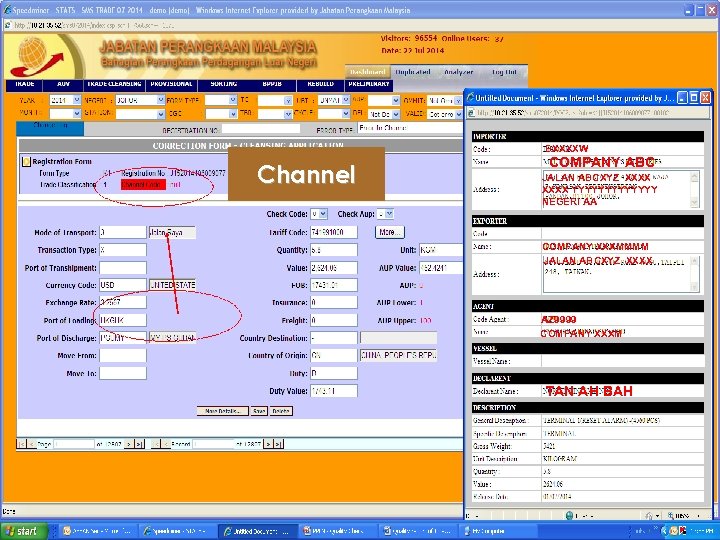Click the REGISTRATION NO input field
720x540 pixels.
click(261, 130)
